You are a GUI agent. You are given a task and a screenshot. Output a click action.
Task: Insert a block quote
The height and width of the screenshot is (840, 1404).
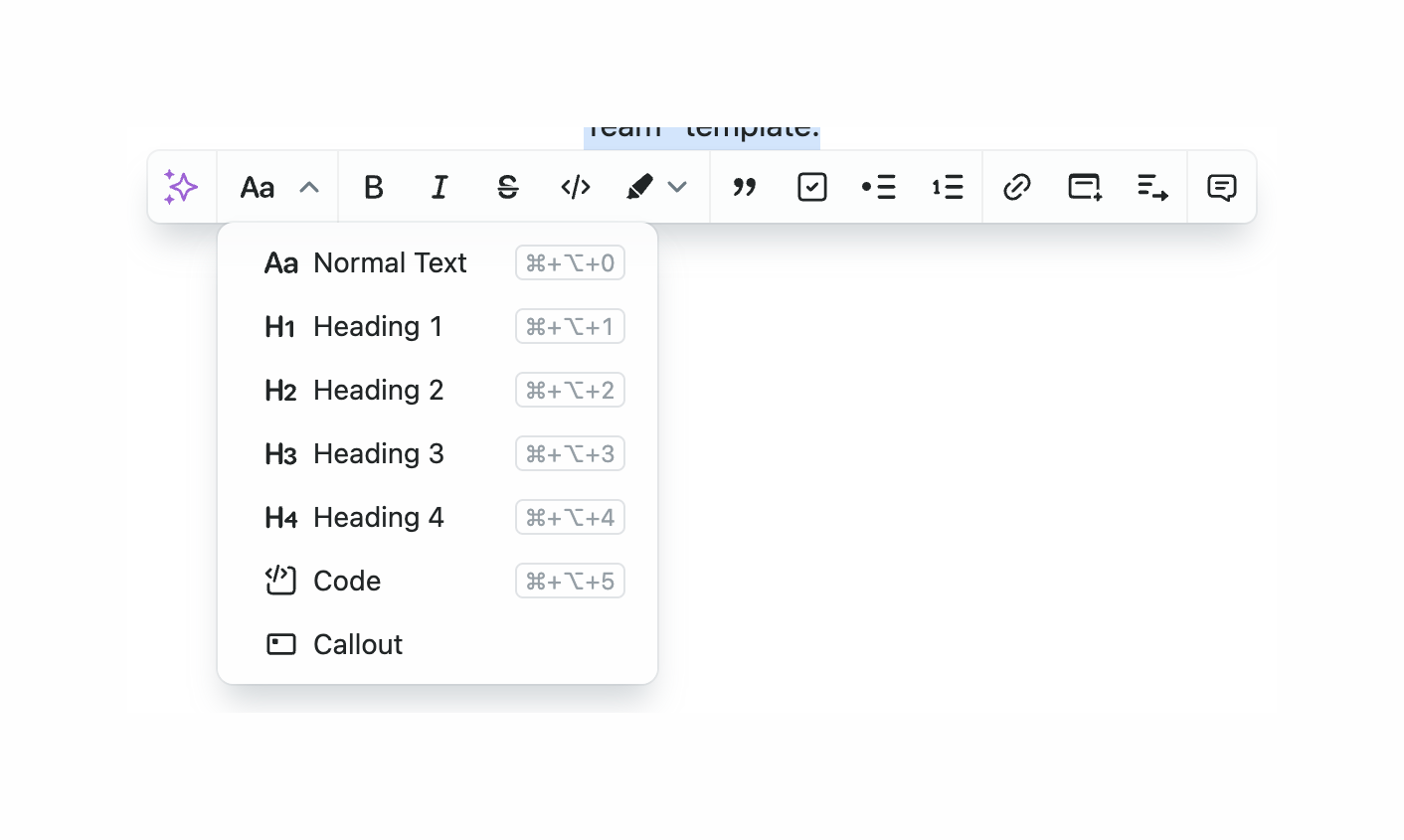tap(744, 187)
